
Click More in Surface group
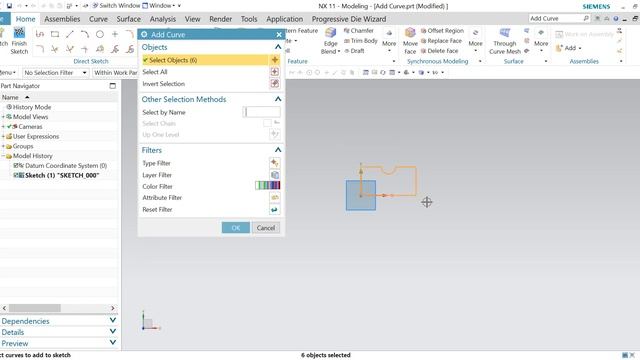click(541, 41)
